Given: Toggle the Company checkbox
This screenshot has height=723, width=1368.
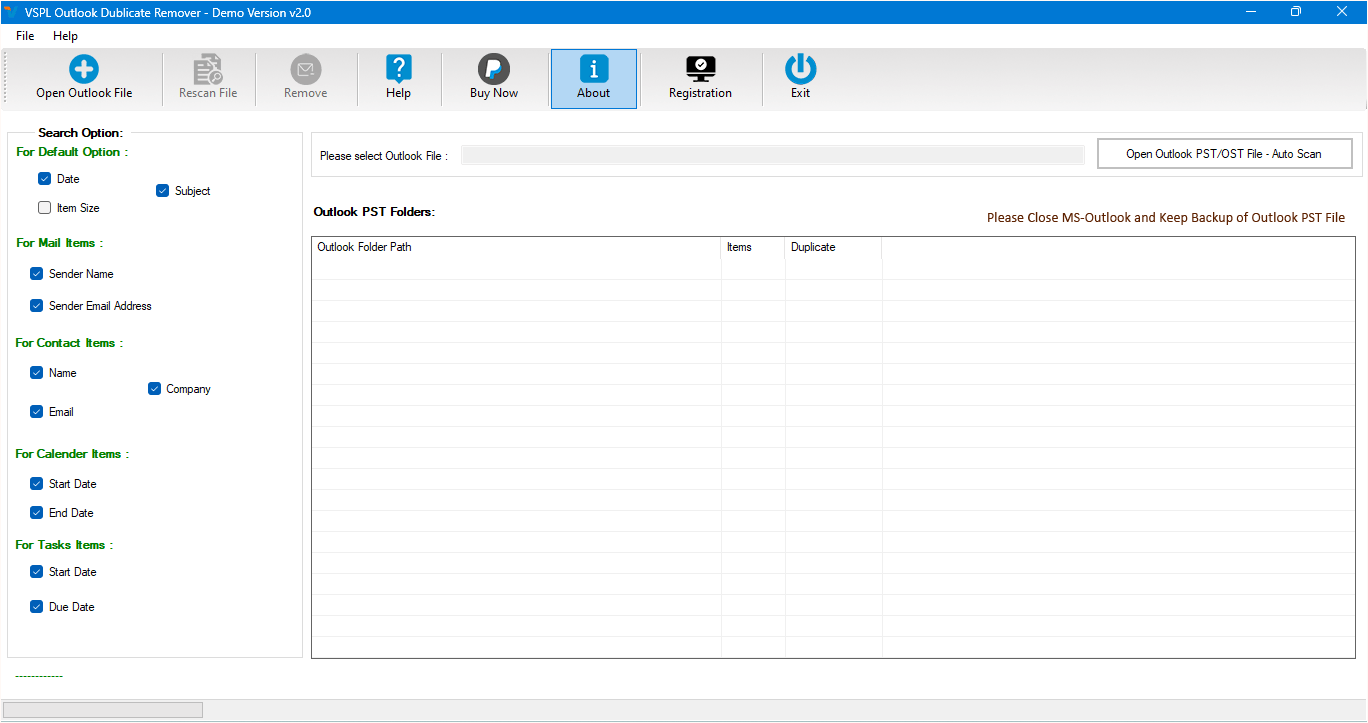Looking at the screenshot, I should click(154, 389).
